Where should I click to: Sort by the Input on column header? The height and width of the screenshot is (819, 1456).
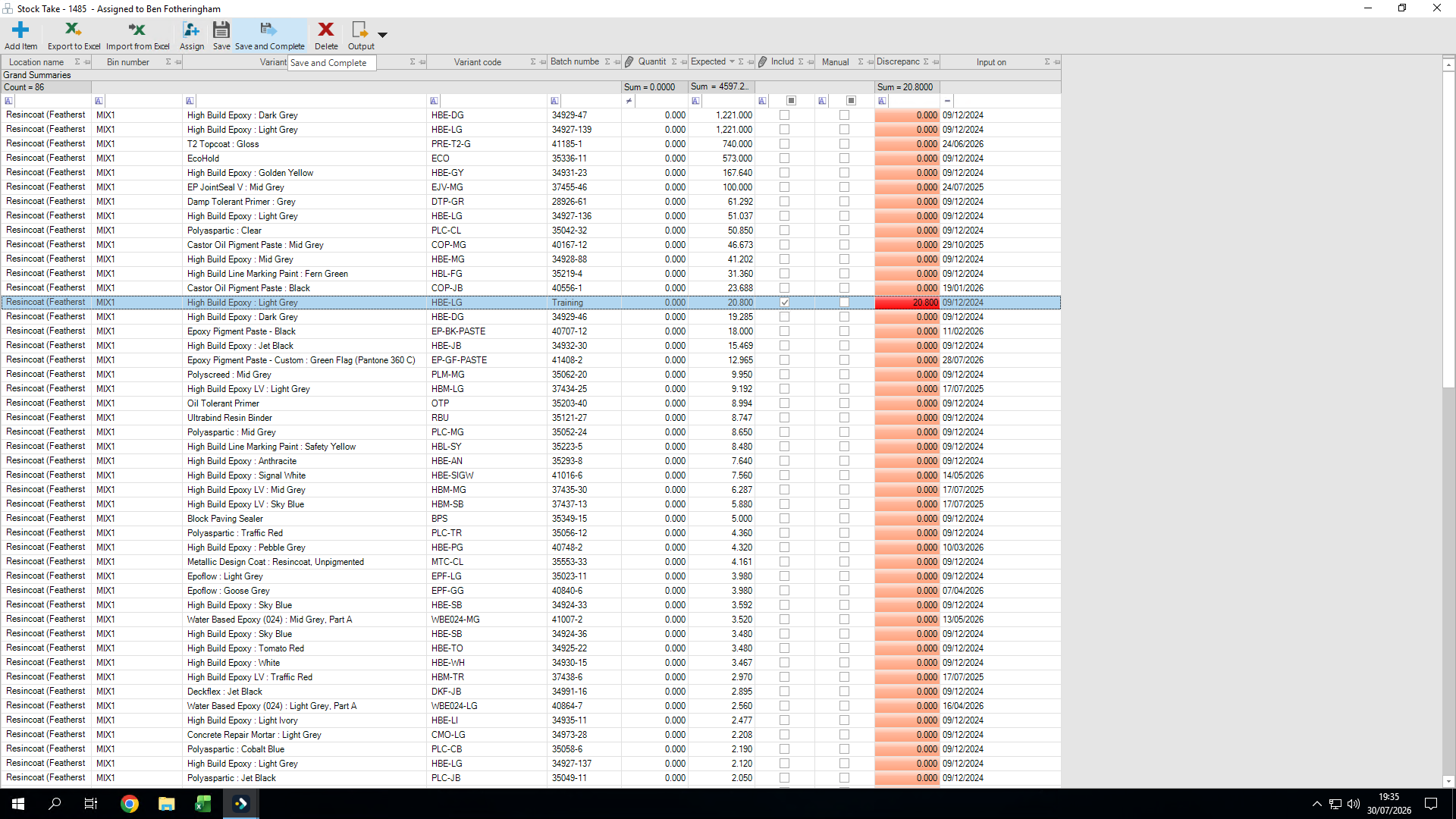(991, 62)
